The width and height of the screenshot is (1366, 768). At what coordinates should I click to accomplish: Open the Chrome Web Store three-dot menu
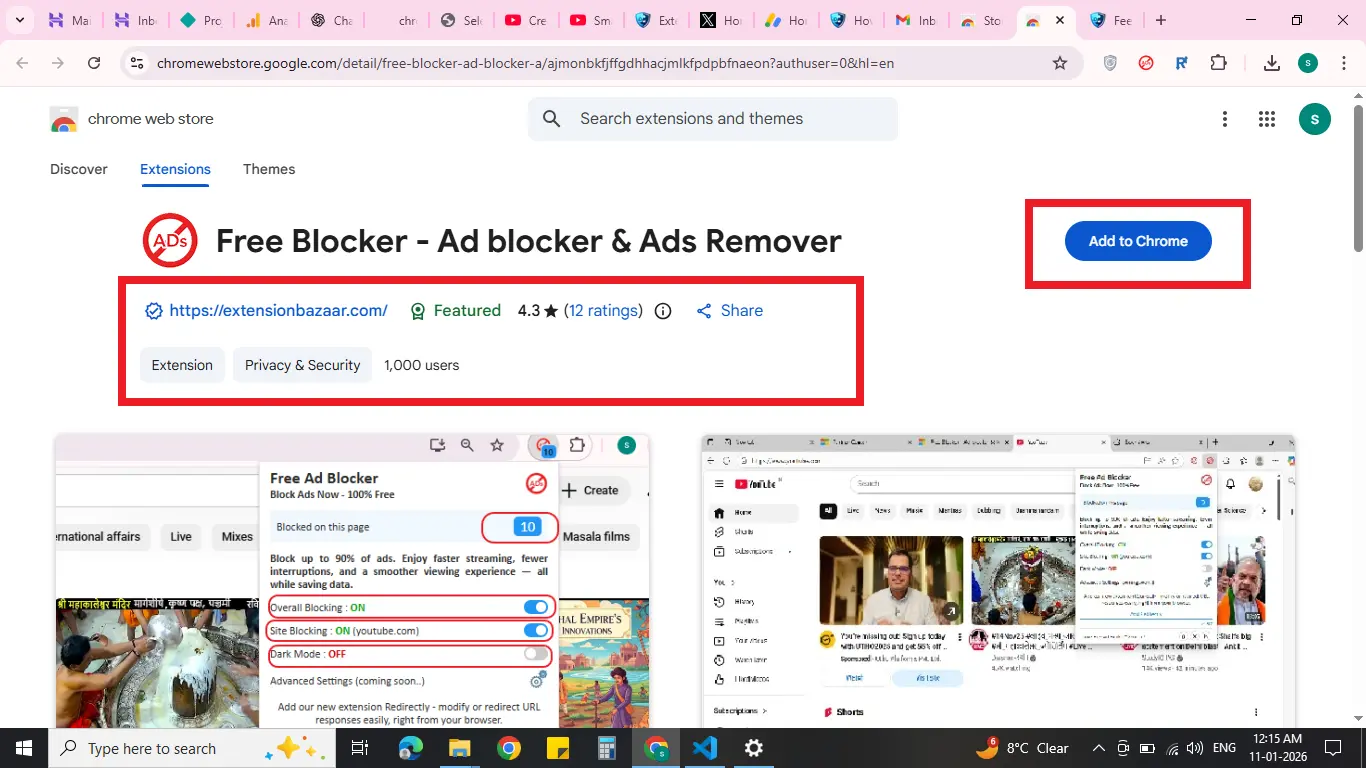coord(1225,119)
